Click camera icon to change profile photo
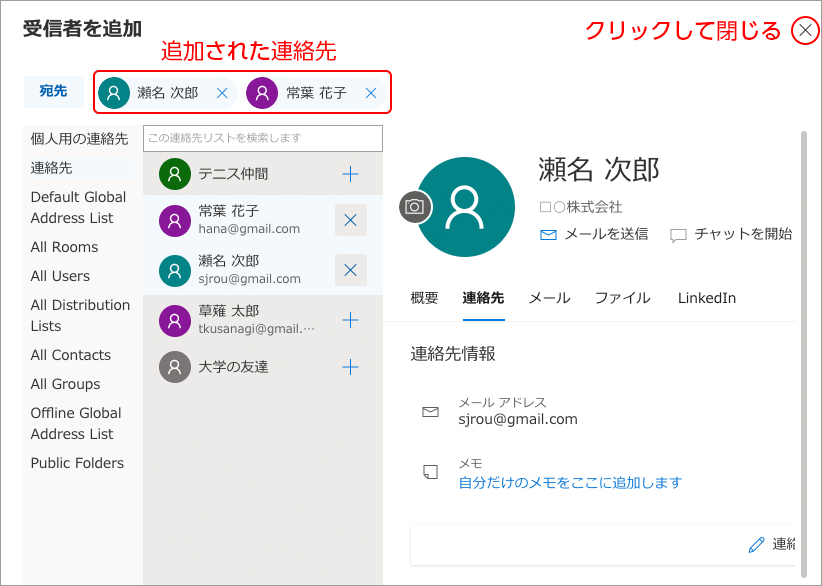The image size is (822, 586). click(416, 207)
